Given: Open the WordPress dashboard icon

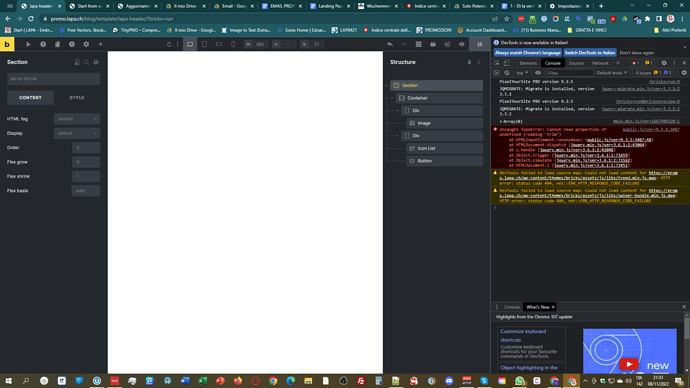Looking at the screenshot, I should tap(447, 44).
